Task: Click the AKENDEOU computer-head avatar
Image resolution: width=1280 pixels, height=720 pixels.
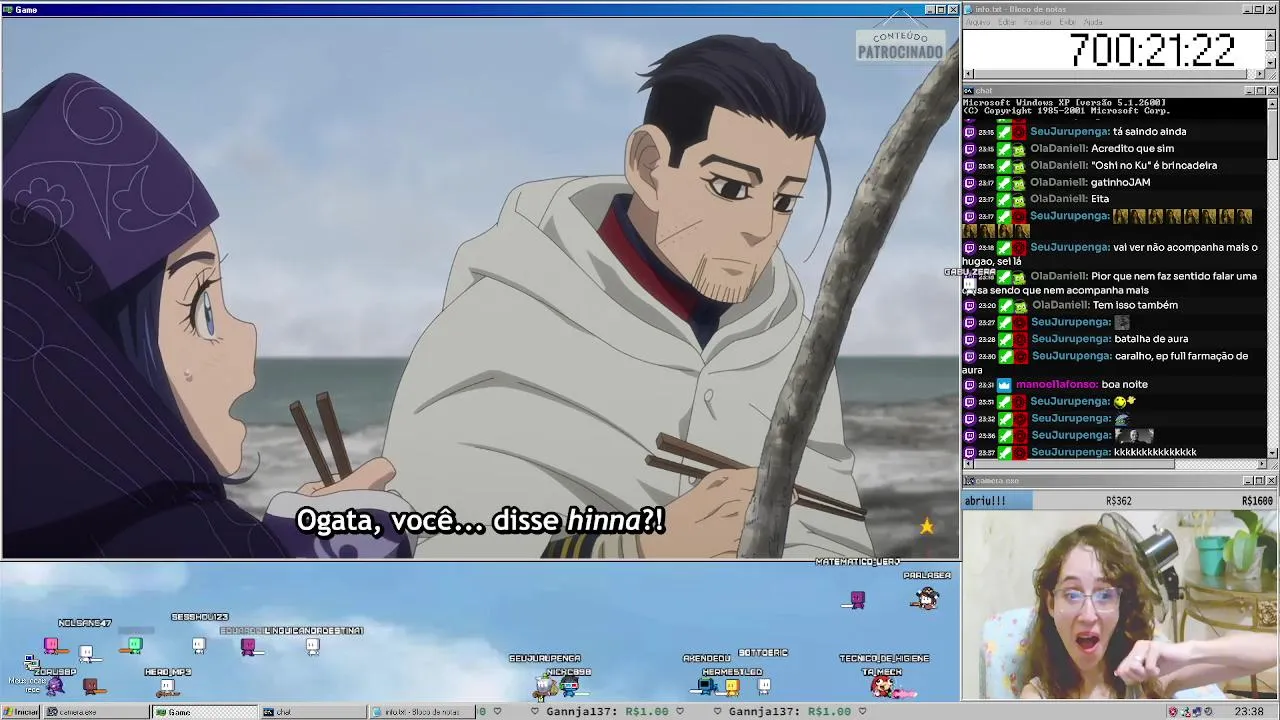Action: [706, 685]
